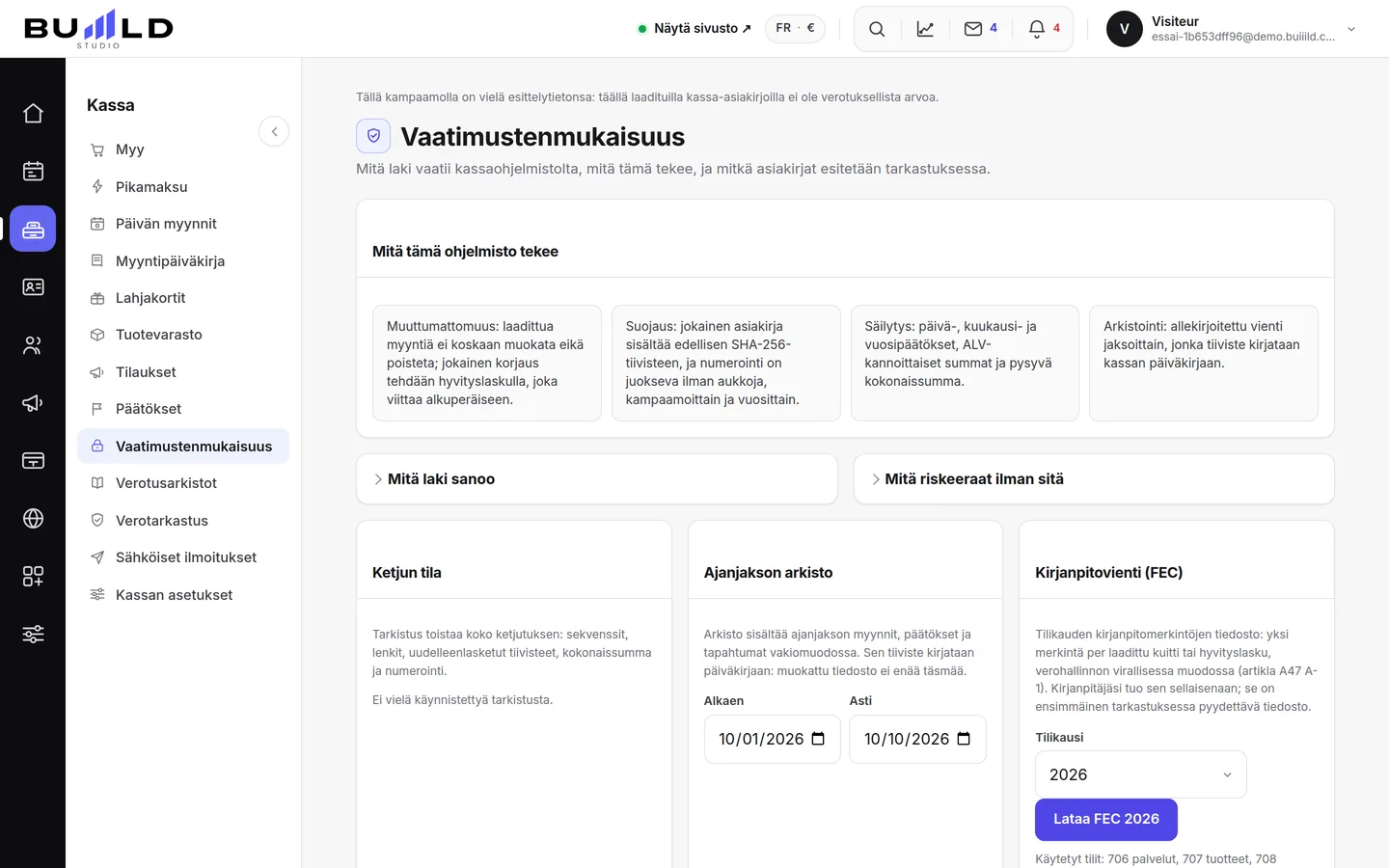
Task: Click the Asti date field
Action: (x=917, y=739)
